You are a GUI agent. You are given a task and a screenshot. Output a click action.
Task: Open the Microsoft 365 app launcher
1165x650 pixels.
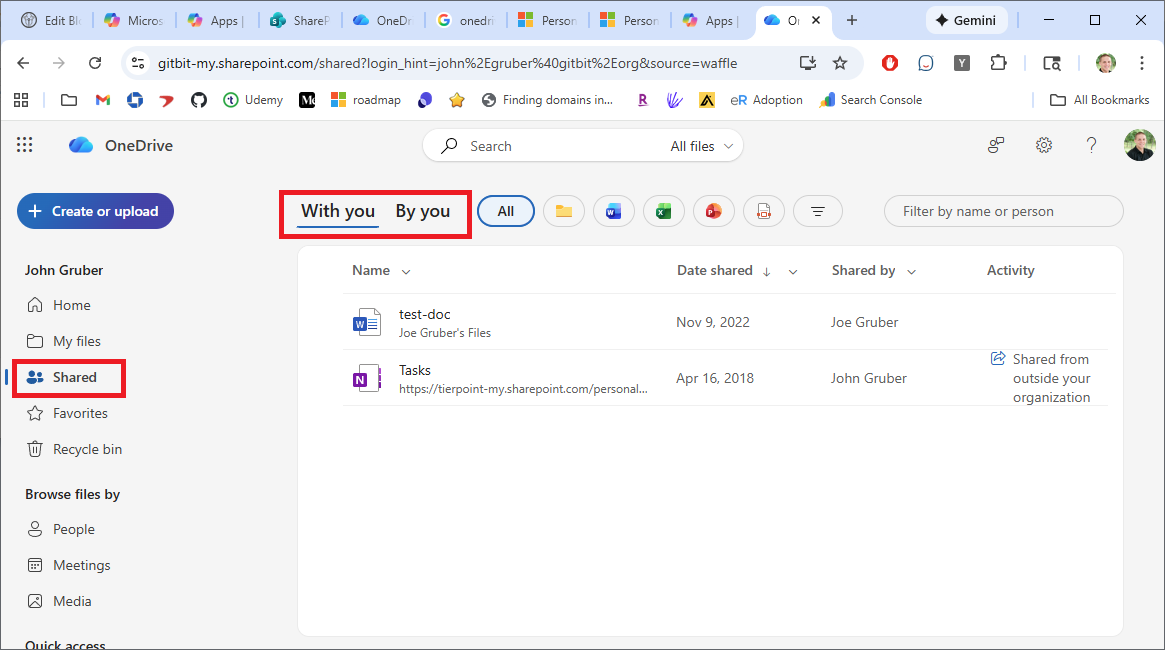coord(24,144)
